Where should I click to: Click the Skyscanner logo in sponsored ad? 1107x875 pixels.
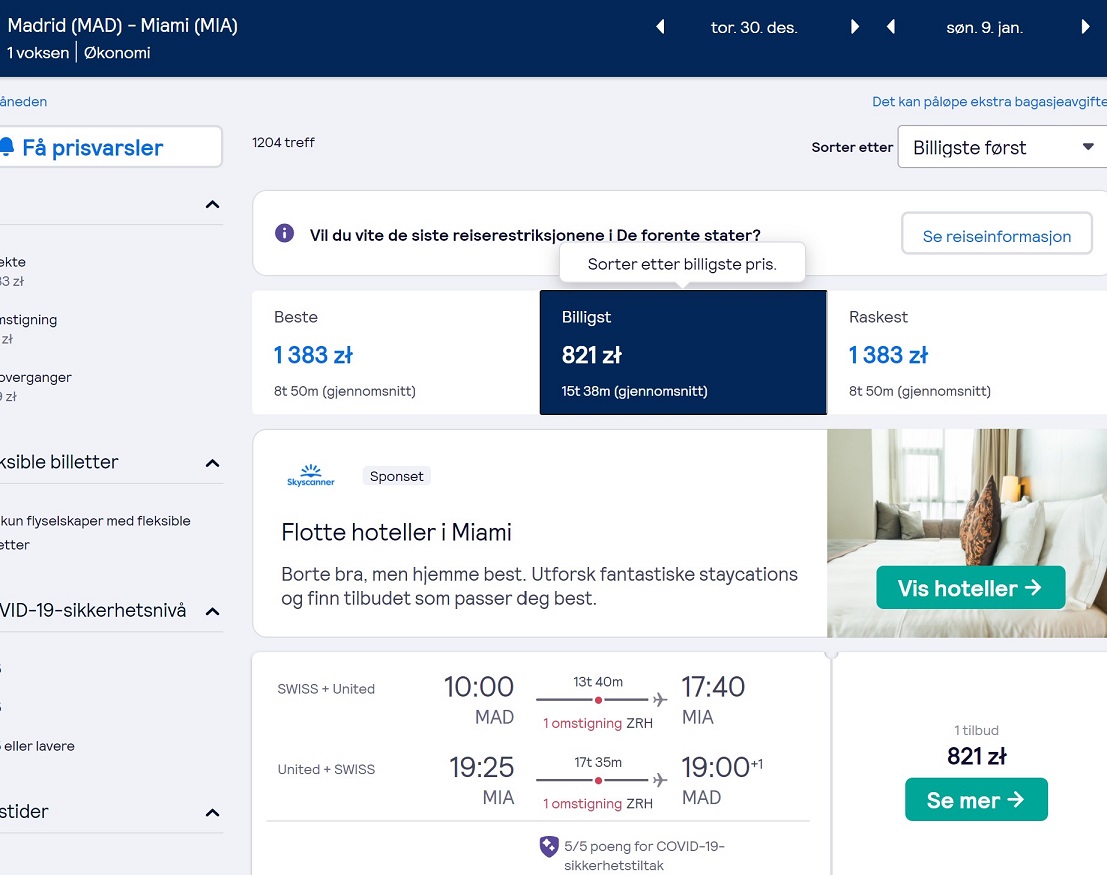click(311, 475)
